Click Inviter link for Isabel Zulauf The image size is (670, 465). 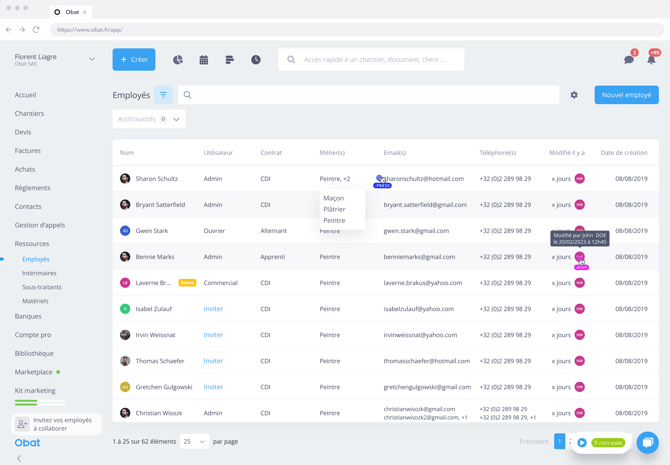(213, 309)
